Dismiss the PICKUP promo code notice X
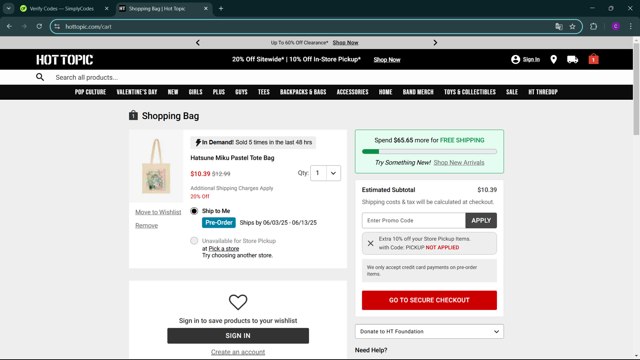The image size is (640, 360). tap(370, 243)
